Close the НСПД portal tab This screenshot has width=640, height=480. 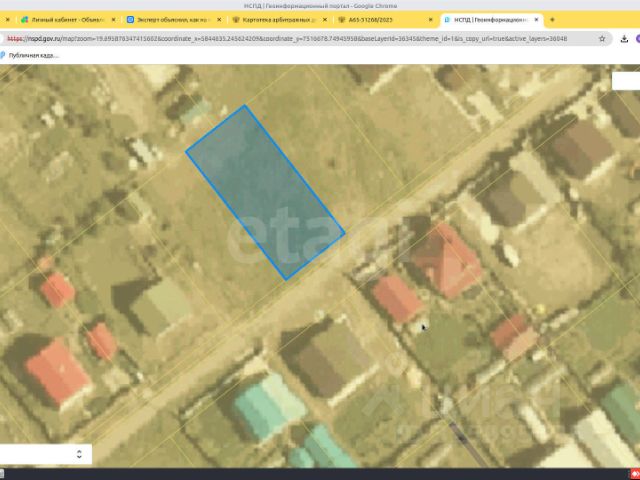tap(536, 20)
